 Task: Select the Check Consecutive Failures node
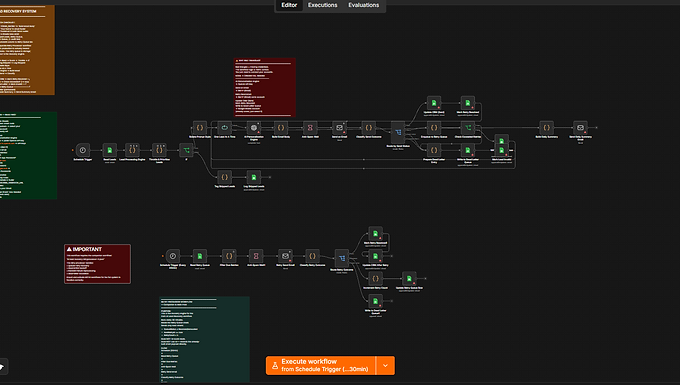click(468, 127)
